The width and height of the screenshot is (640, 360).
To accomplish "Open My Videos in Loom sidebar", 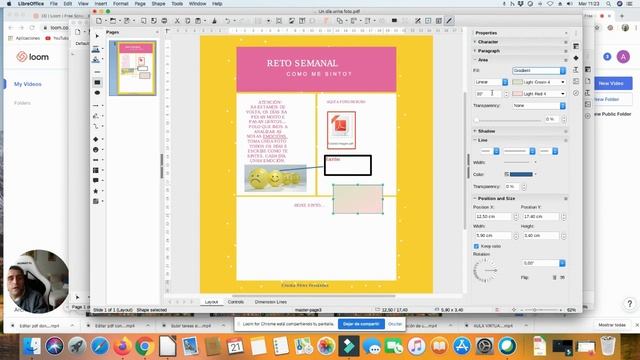I will (28, 84).
